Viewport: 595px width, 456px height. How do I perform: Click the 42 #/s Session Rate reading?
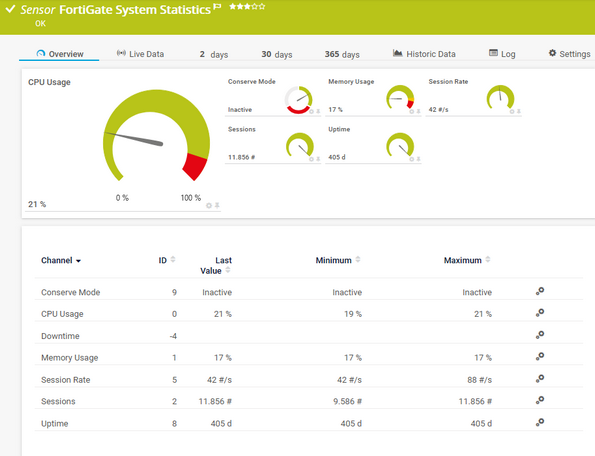(438, 110)
